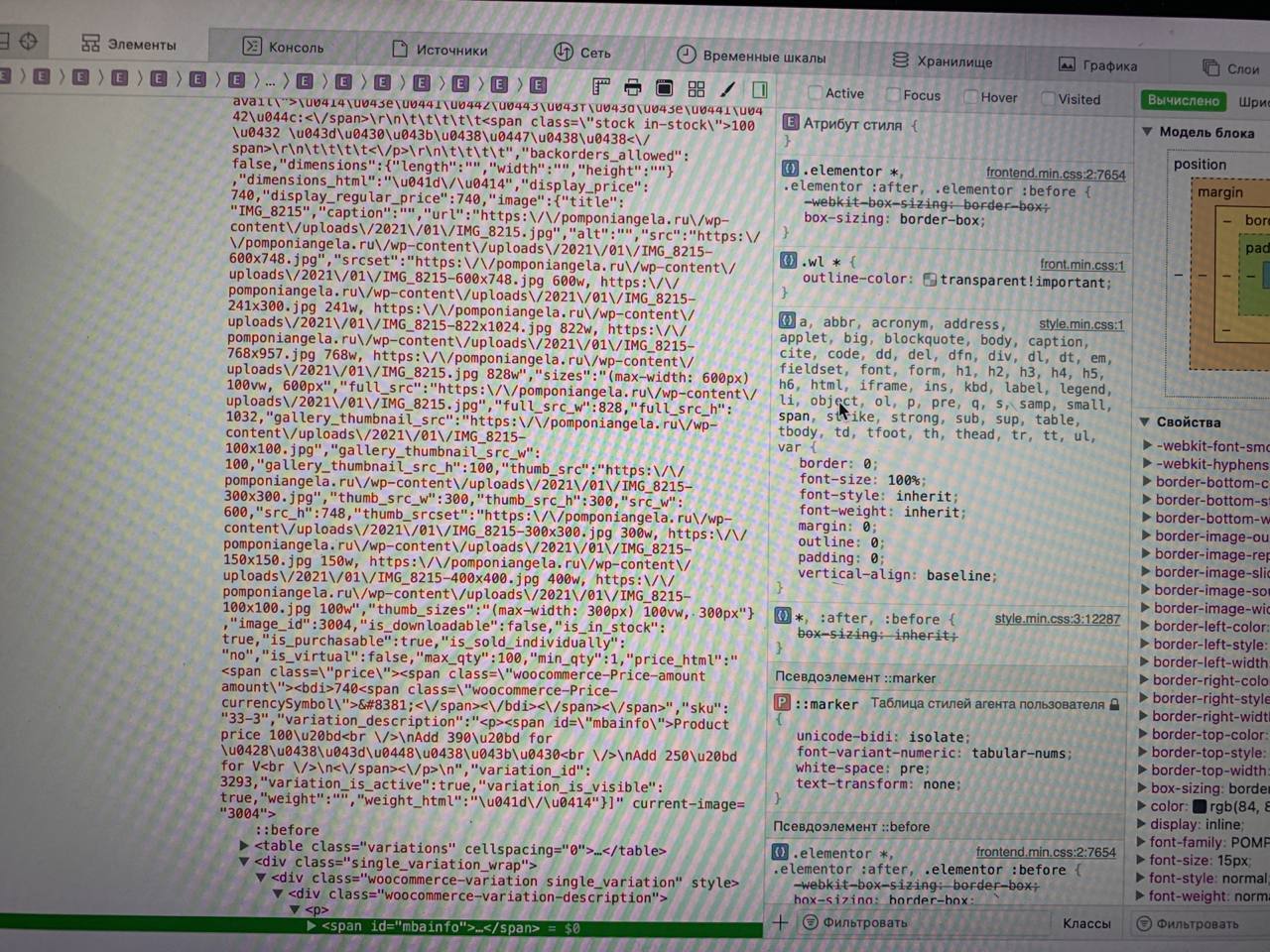1270x952 pixels.
Task: Expand display: inline computed property
Action: (x=1141, y=824)
